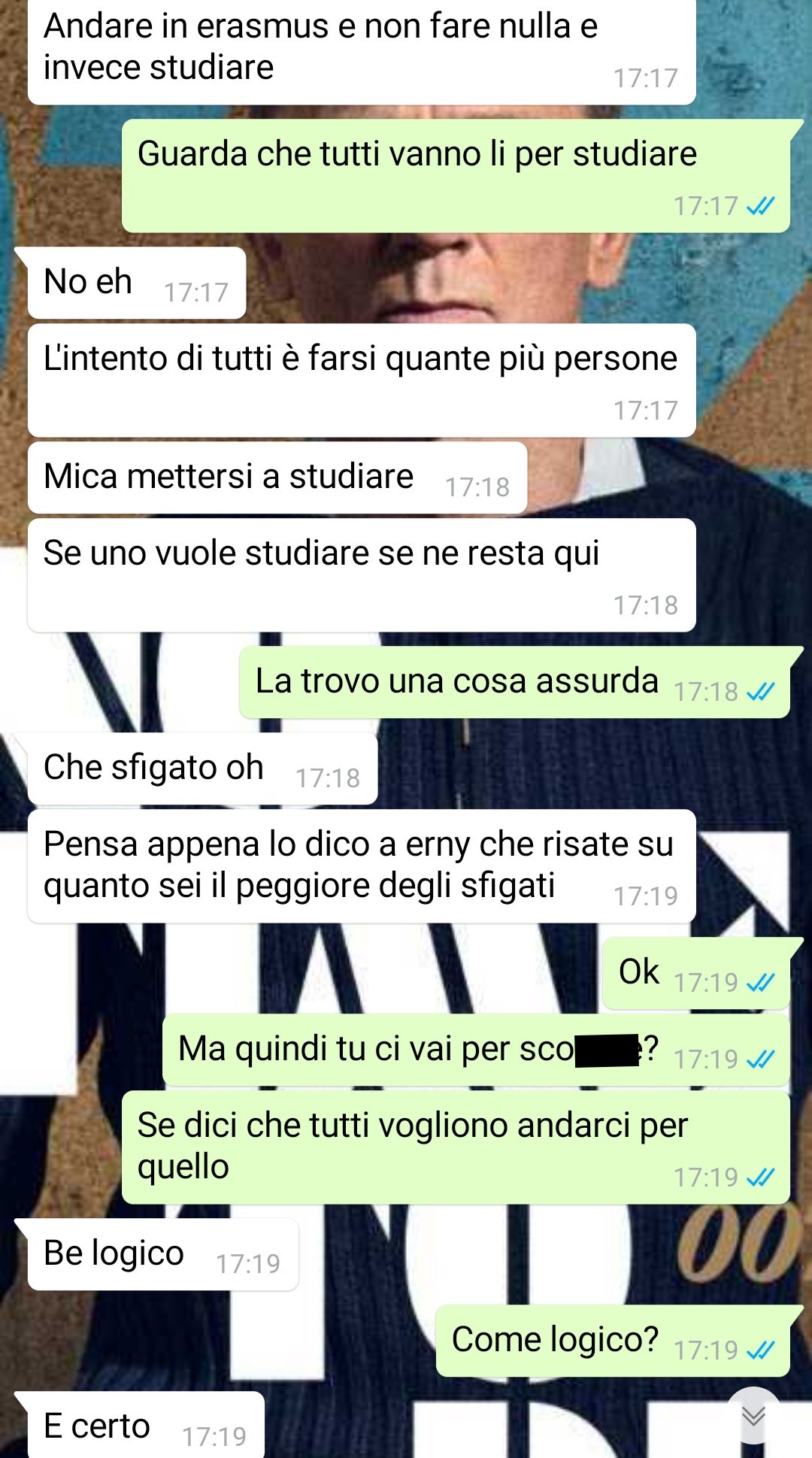Select message 'L'intento di tutti è farsi'
812x1458 pixels.
click(362, 380)
